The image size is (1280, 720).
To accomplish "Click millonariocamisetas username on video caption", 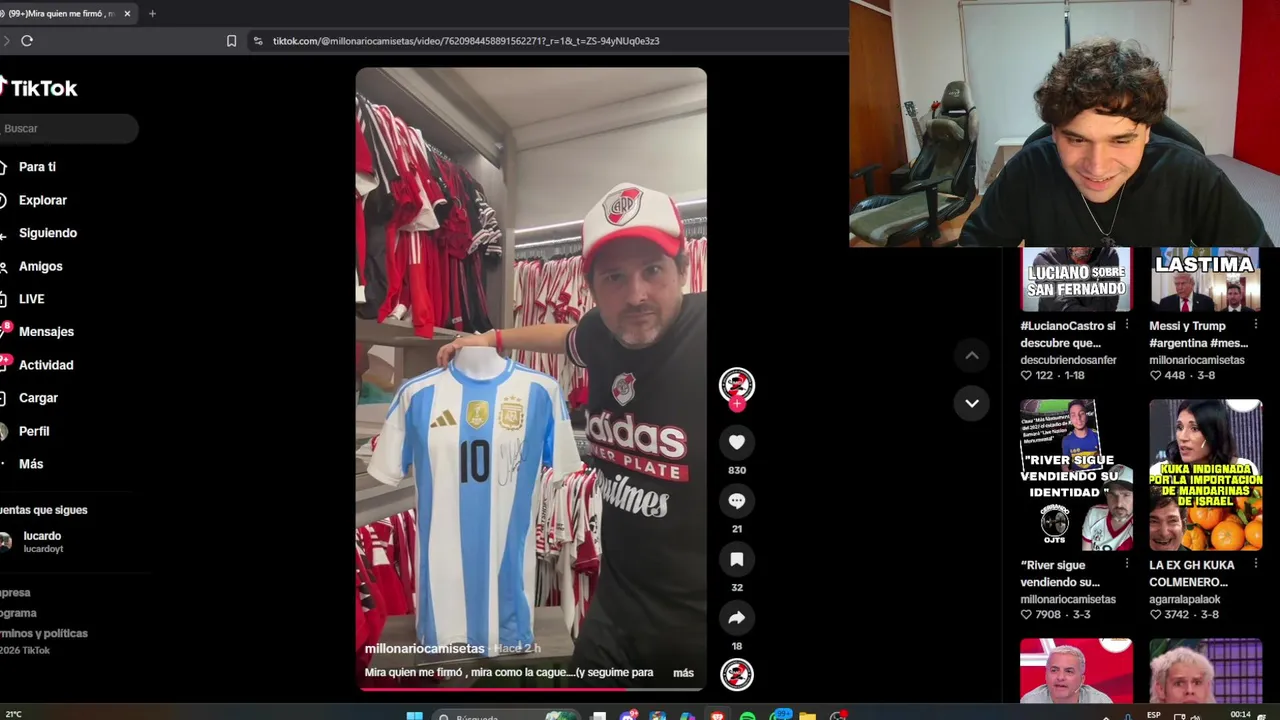I will click(424, 648).
